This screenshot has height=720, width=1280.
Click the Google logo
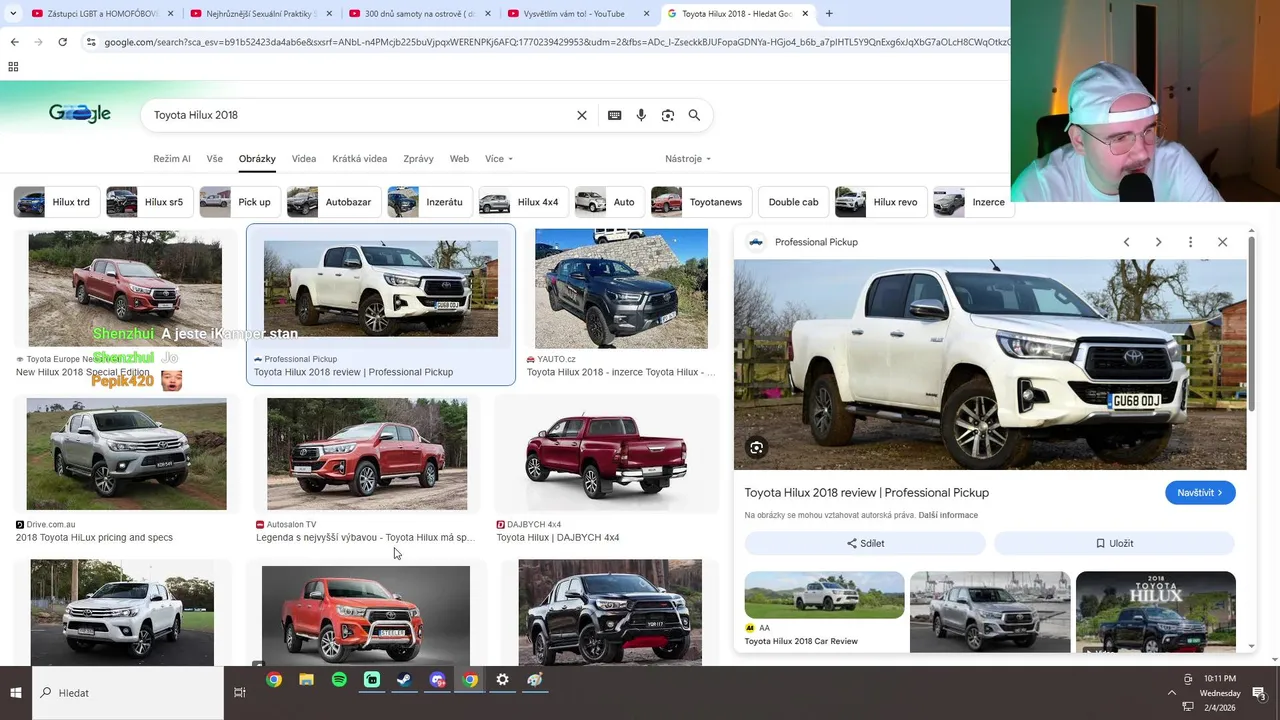coord(80,114)
